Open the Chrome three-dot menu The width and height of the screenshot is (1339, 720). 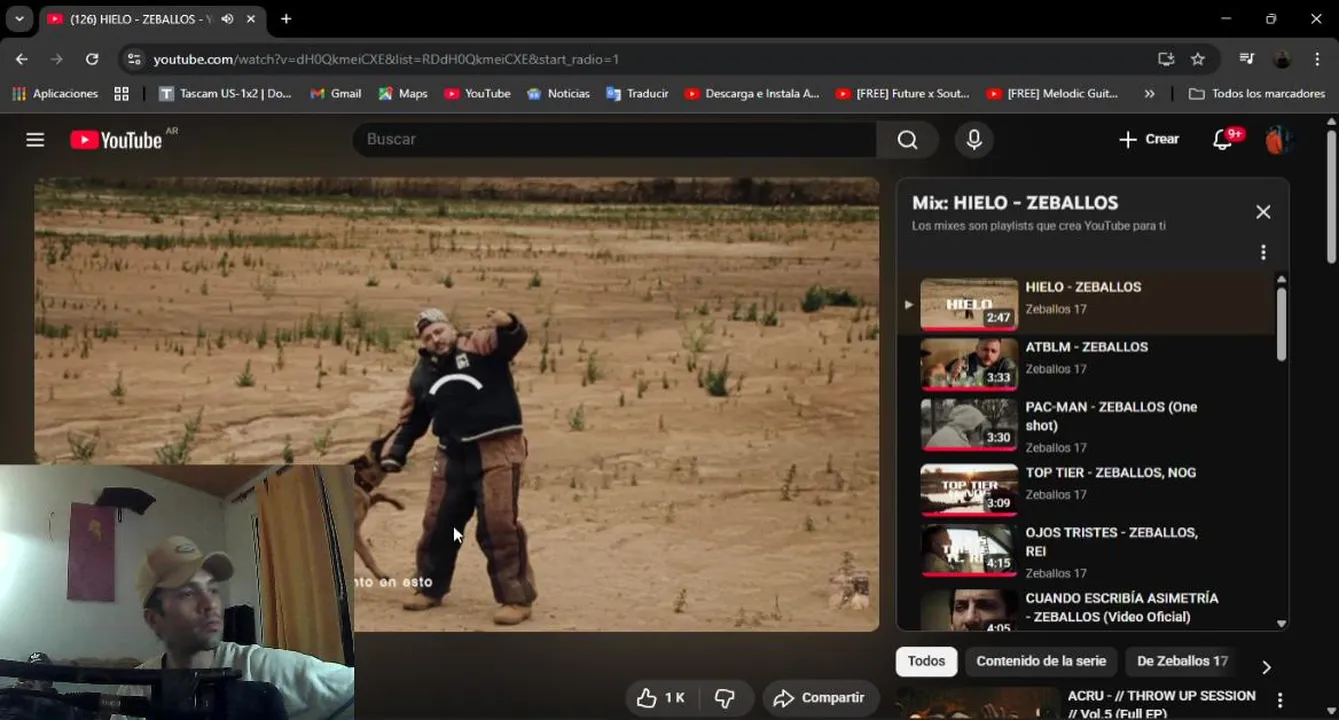[x=1317, y=59]
